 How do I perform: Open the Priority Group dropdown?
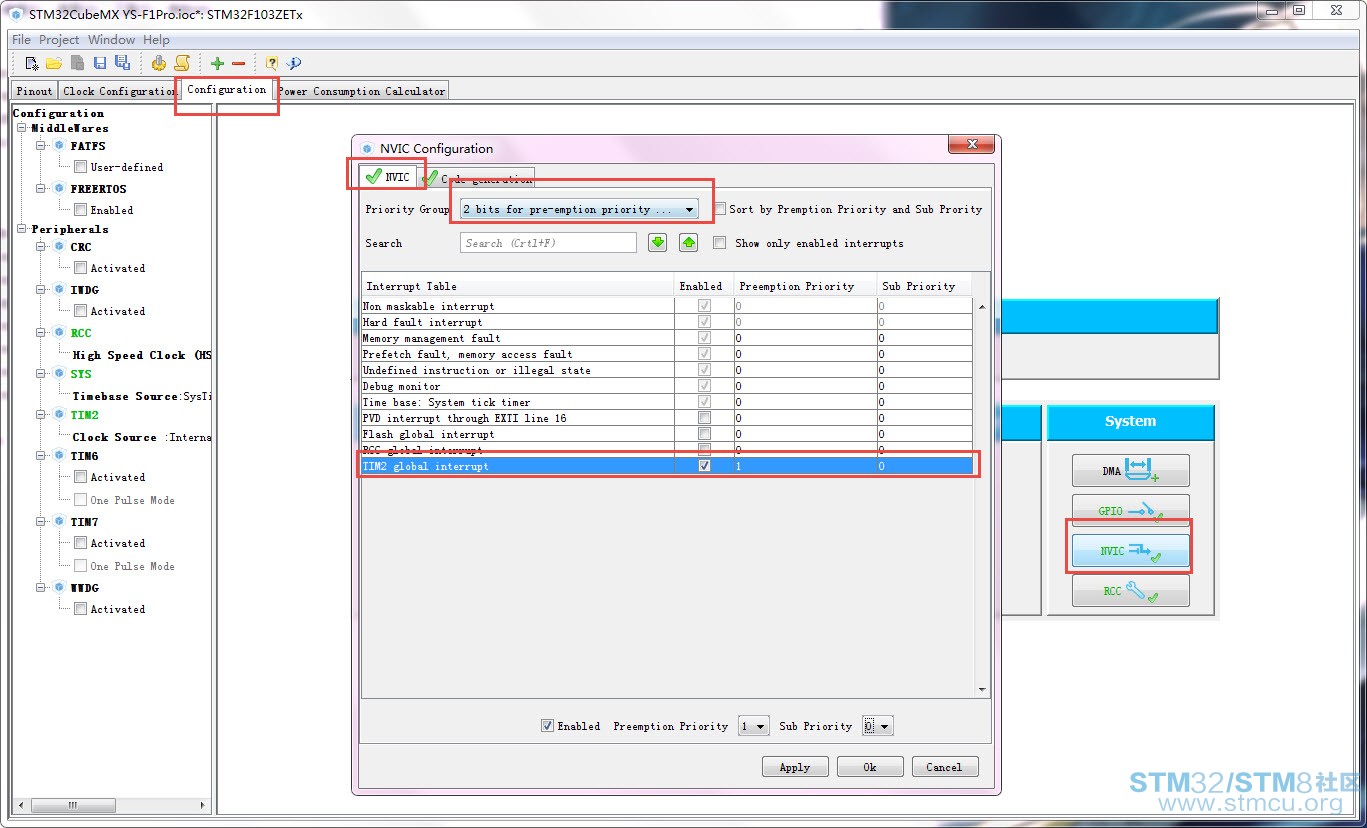tap(579, 209)
